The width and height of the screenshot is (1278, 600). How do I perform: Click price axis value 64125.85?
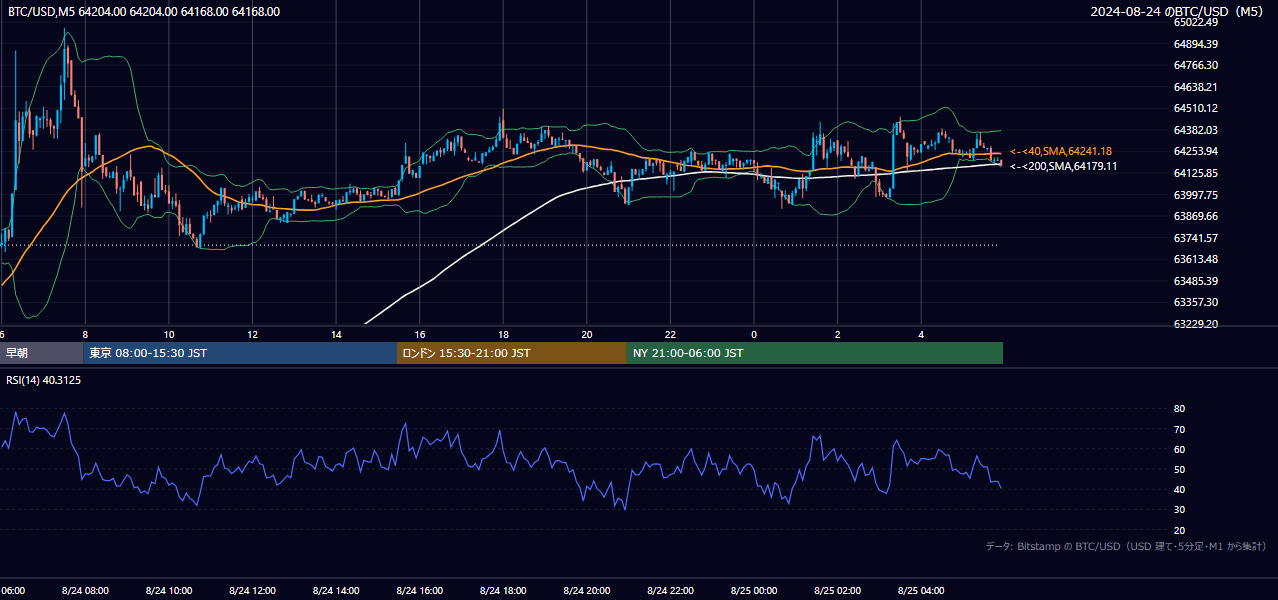click(x=1196, y=173)
